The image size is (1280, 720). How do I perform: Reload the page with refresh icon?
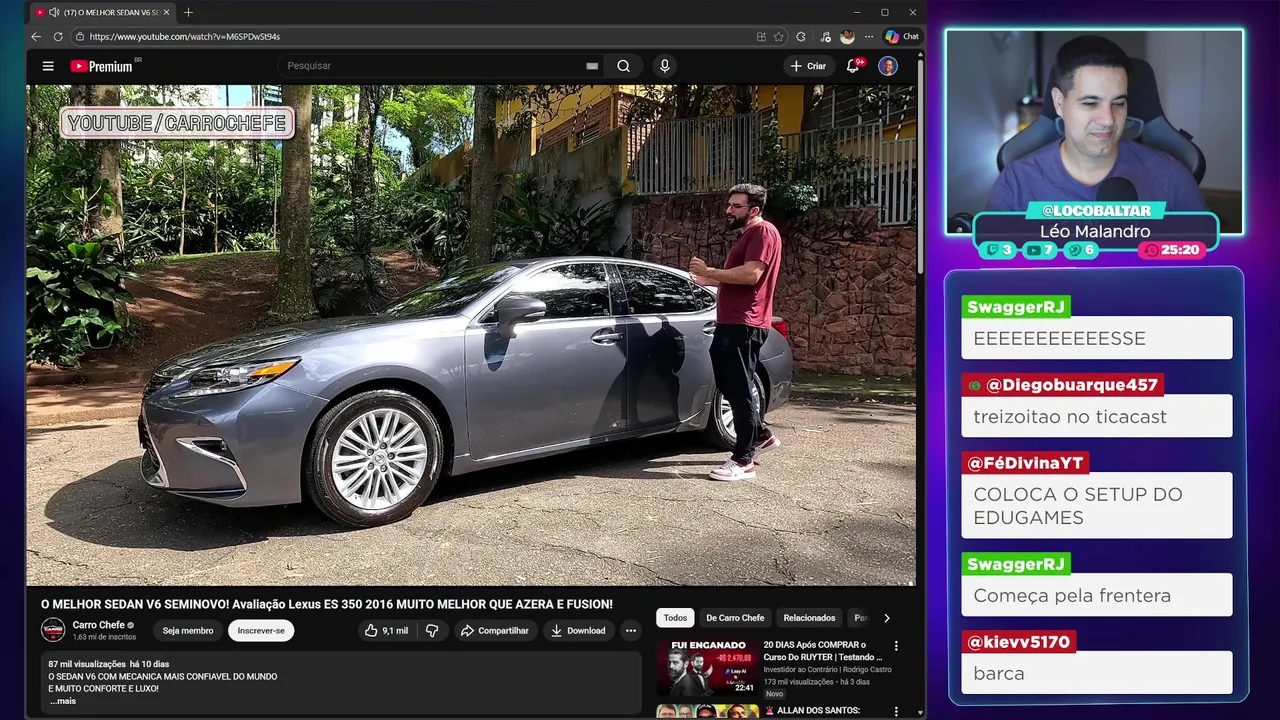pyautogui.click(x=58, y=36)
